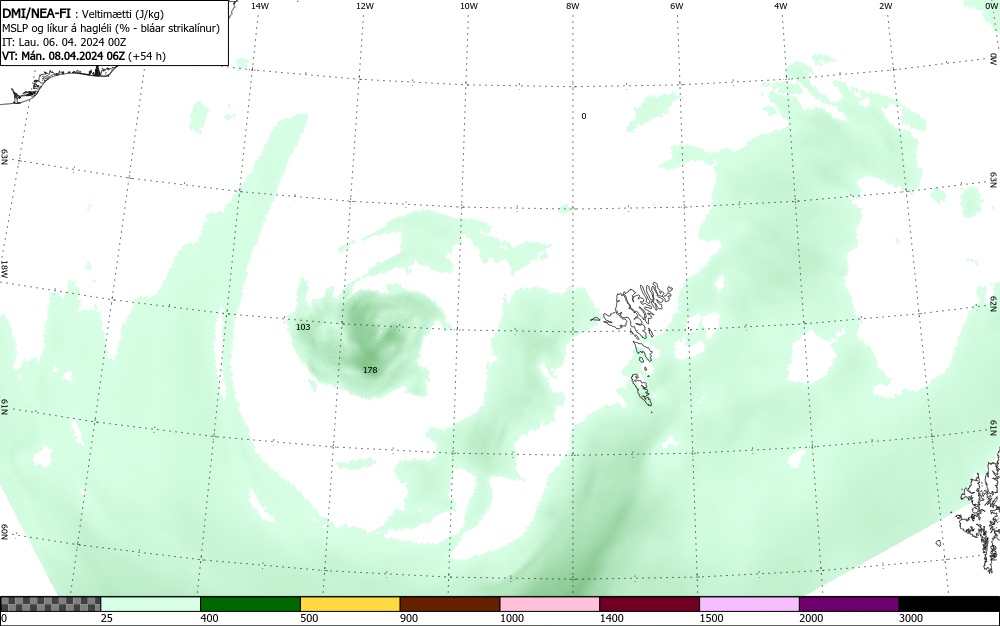
Task: Click the 400 legend tick value
Action: point(209,618)
